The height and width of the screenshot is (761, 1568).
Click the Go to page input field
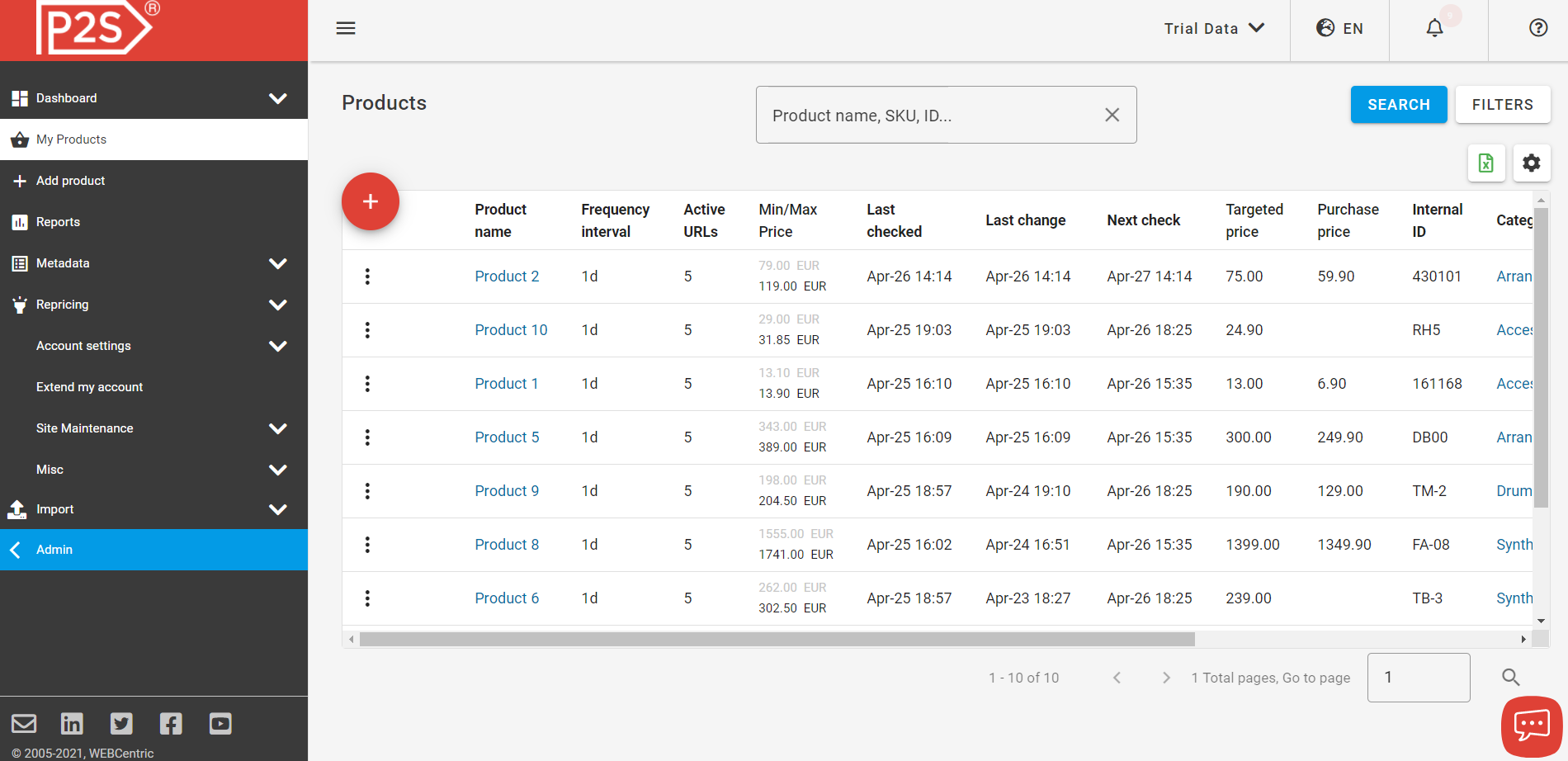pos(1418,677)
